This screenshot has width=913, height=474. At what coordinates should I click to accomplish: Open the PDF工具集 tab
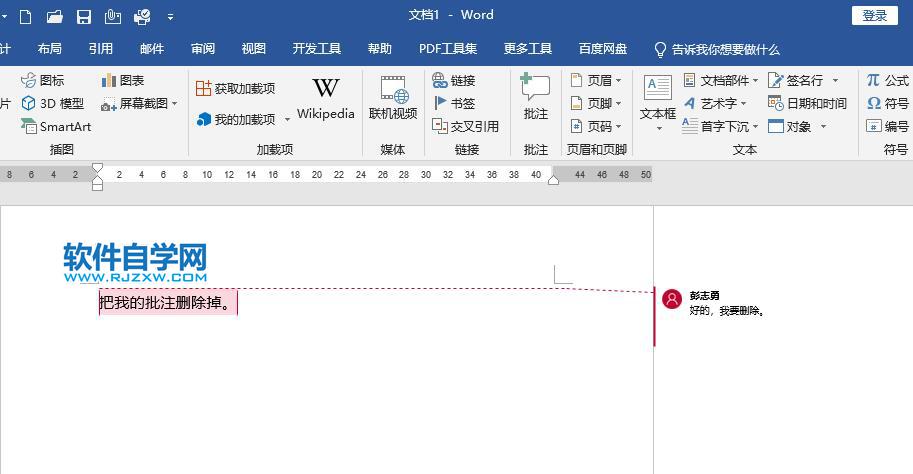(448, 49)
